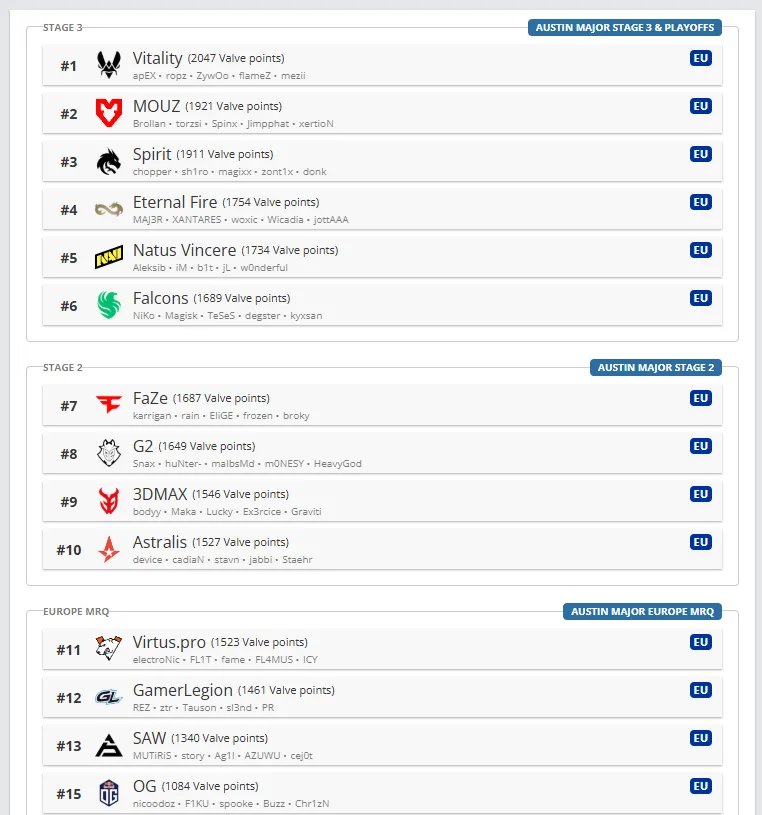Click the SAW triangle logo
The image size is (762, 815).
[x=109, y=745]
